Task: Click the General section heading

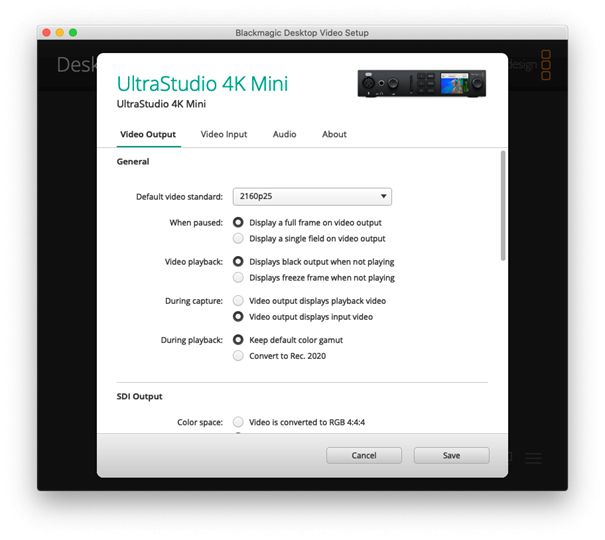Action: pos(133,162)
